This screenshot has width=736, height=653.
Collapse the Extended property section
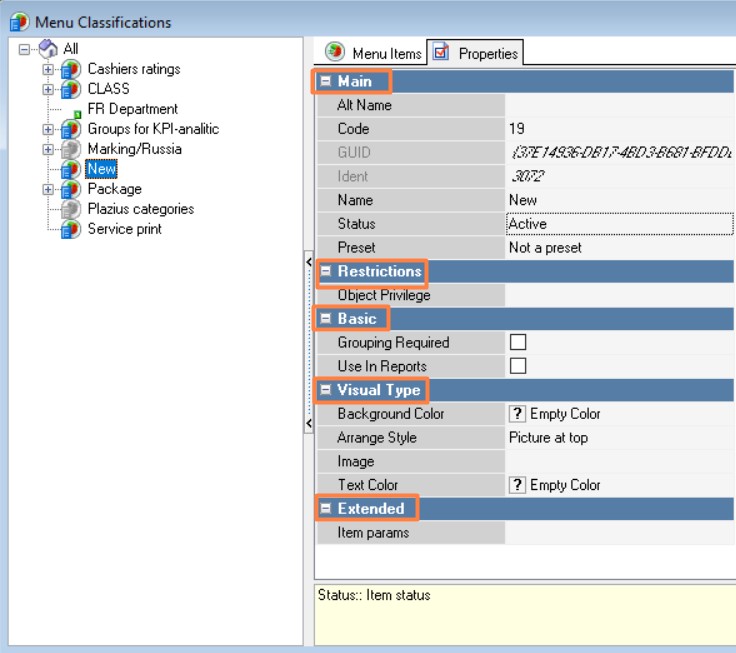325,508
